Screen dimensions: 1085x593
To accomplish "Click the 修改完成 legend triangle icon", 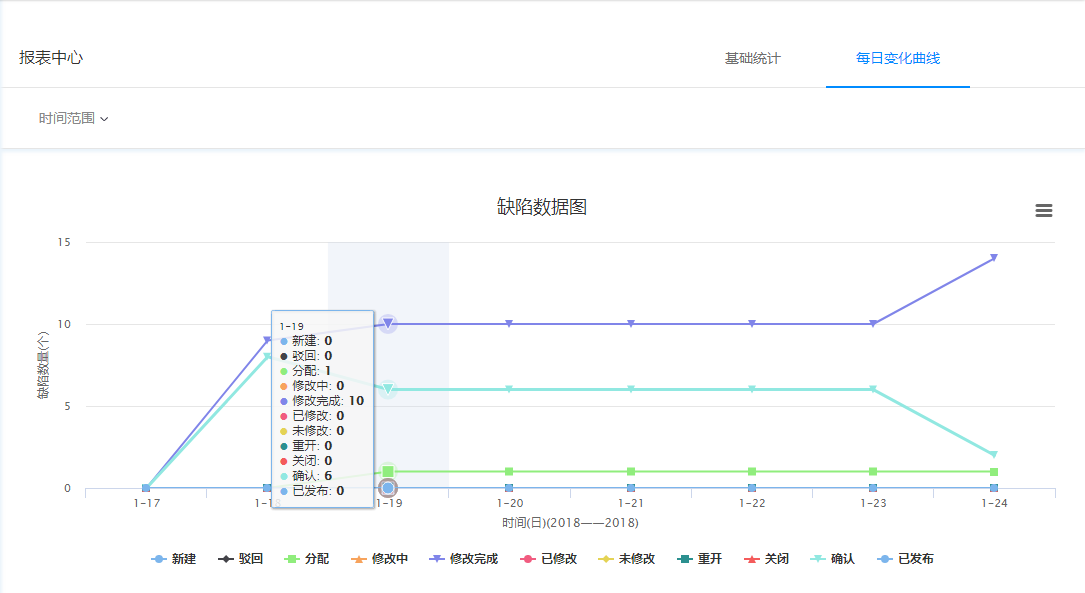I will coord(437,559).
